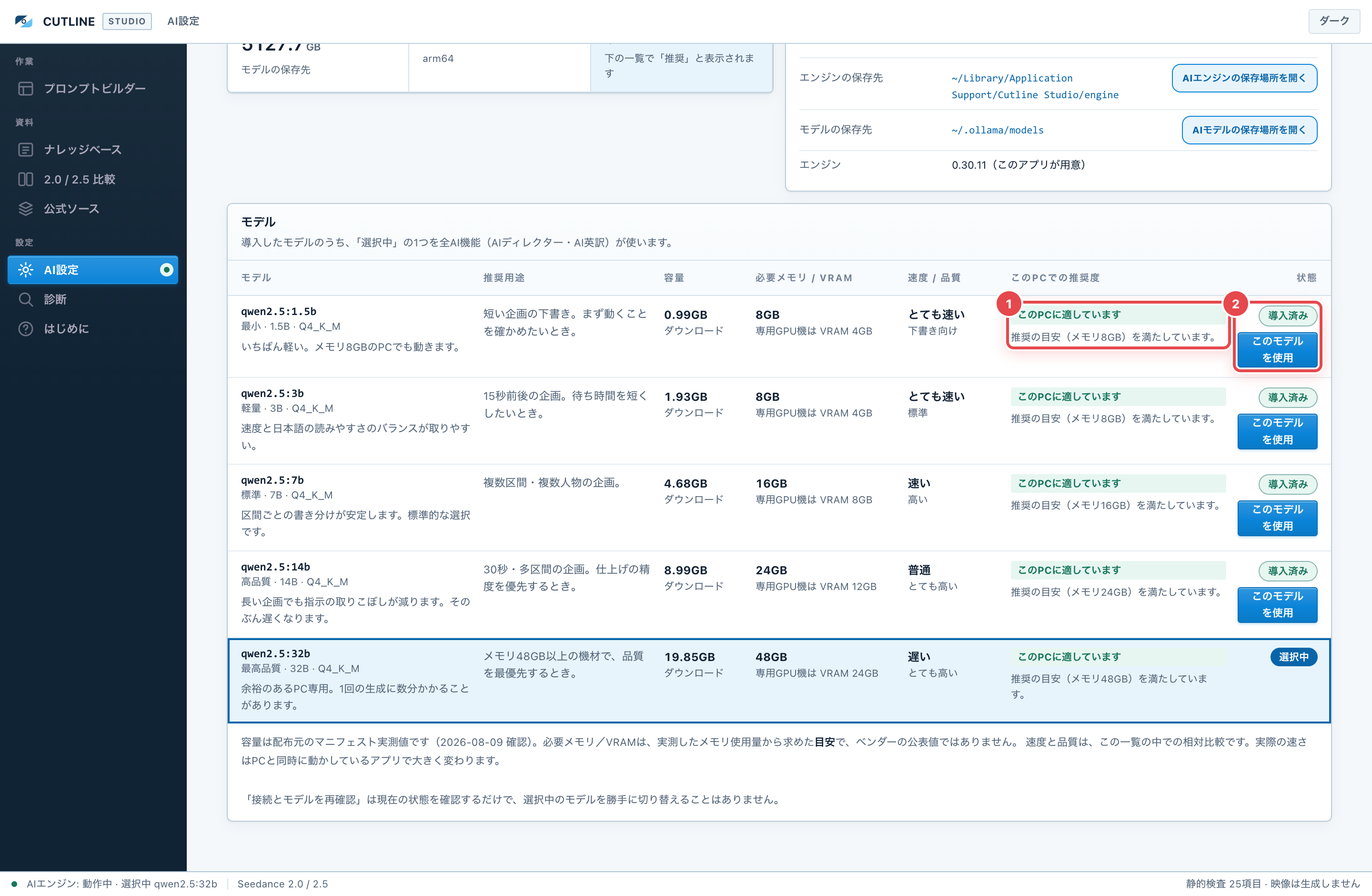Open the 診断 page
The height and width of the screenshot is (896, 1372).
click(x=93, y=299)
